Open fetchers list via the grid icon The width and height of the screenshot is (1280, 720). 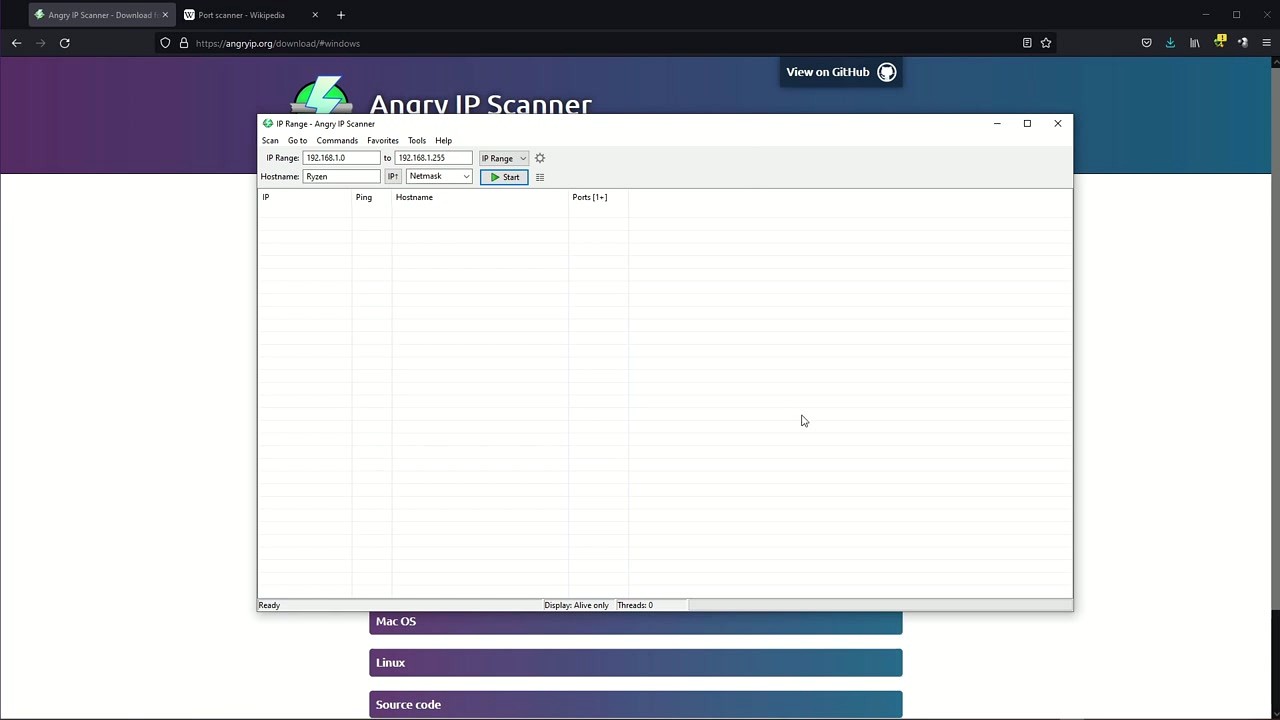click(540, 177)
